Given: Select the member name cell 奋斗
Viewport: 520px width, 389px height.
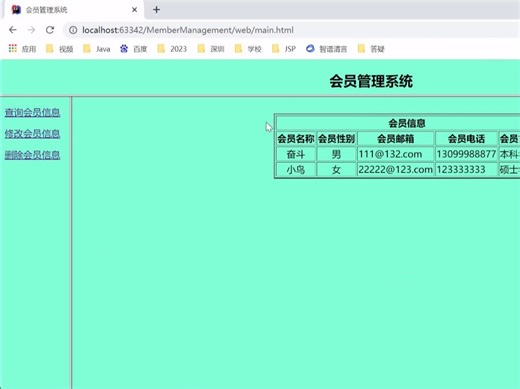Looking at the screenshot, I should coord(296,154).
